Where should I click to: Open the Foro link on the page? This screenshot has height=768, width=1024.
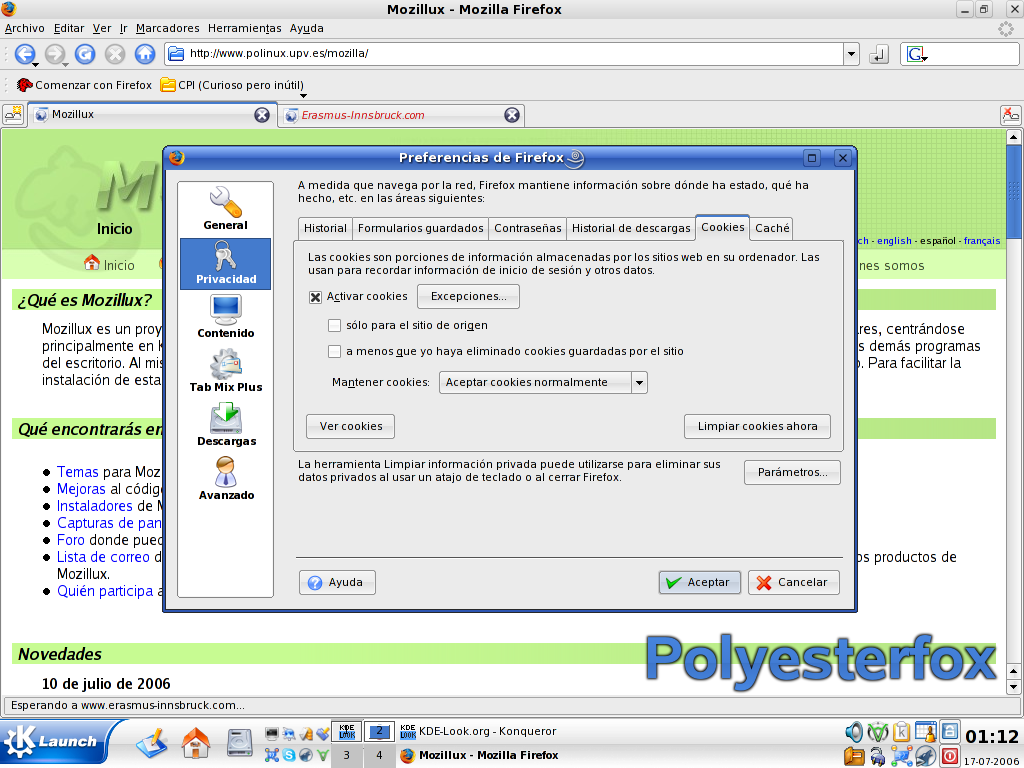coord(71,540)
